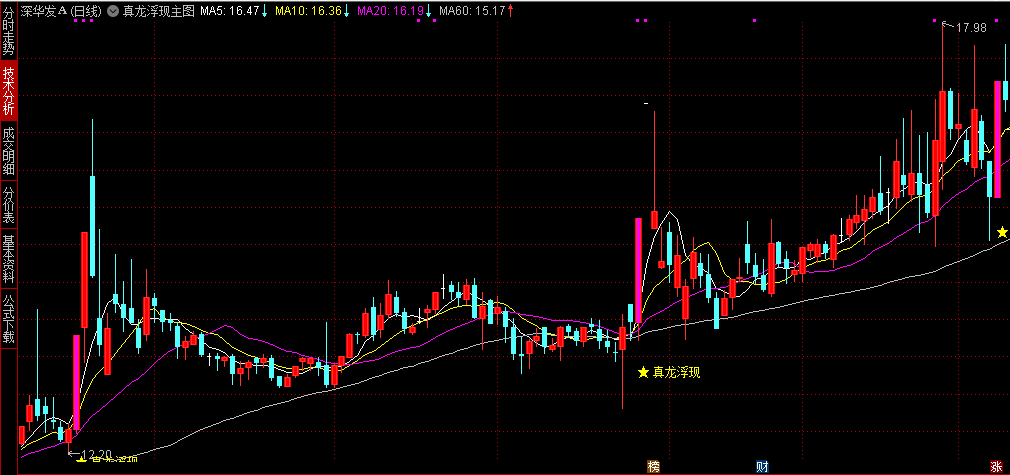Image resolution: width=1010 pixels, height=475 pixels.
Task: Click the magenta MA20: 16.19 label
Action: (x=390, y=11)
